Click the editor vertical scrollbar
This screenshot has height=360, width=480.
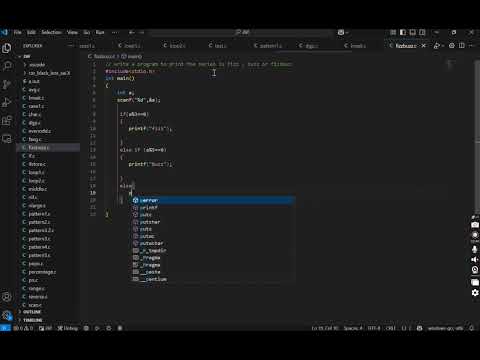477,137
